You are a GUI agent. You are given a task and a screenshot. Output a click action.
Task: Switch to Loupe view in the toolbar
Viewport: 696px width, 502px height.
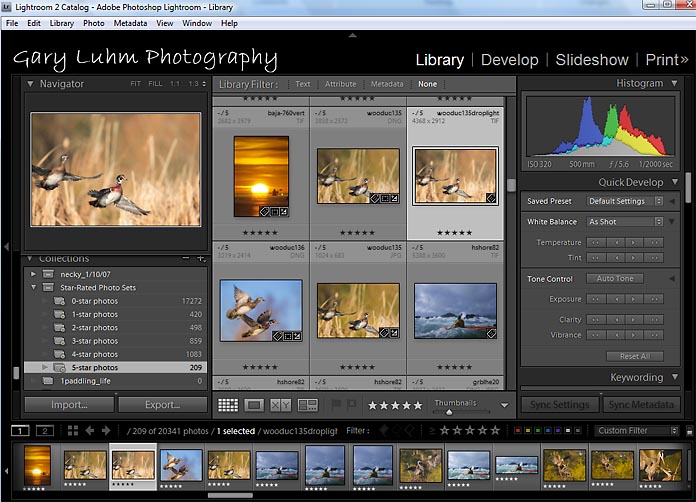pos(254,405)
